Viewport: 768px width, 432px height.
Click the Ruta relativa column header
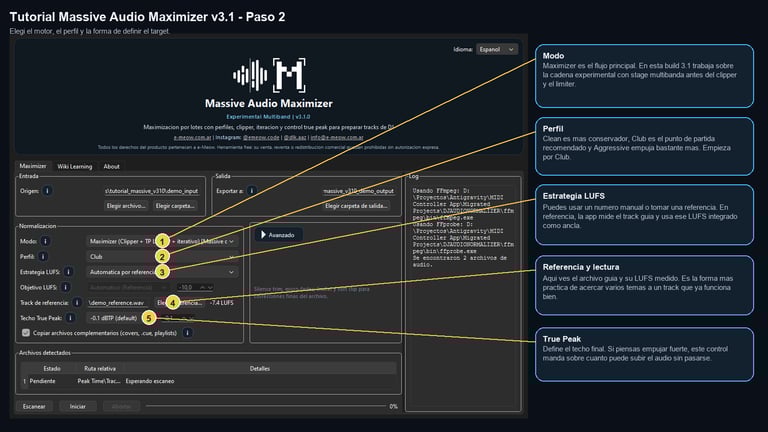click(100, 368)
